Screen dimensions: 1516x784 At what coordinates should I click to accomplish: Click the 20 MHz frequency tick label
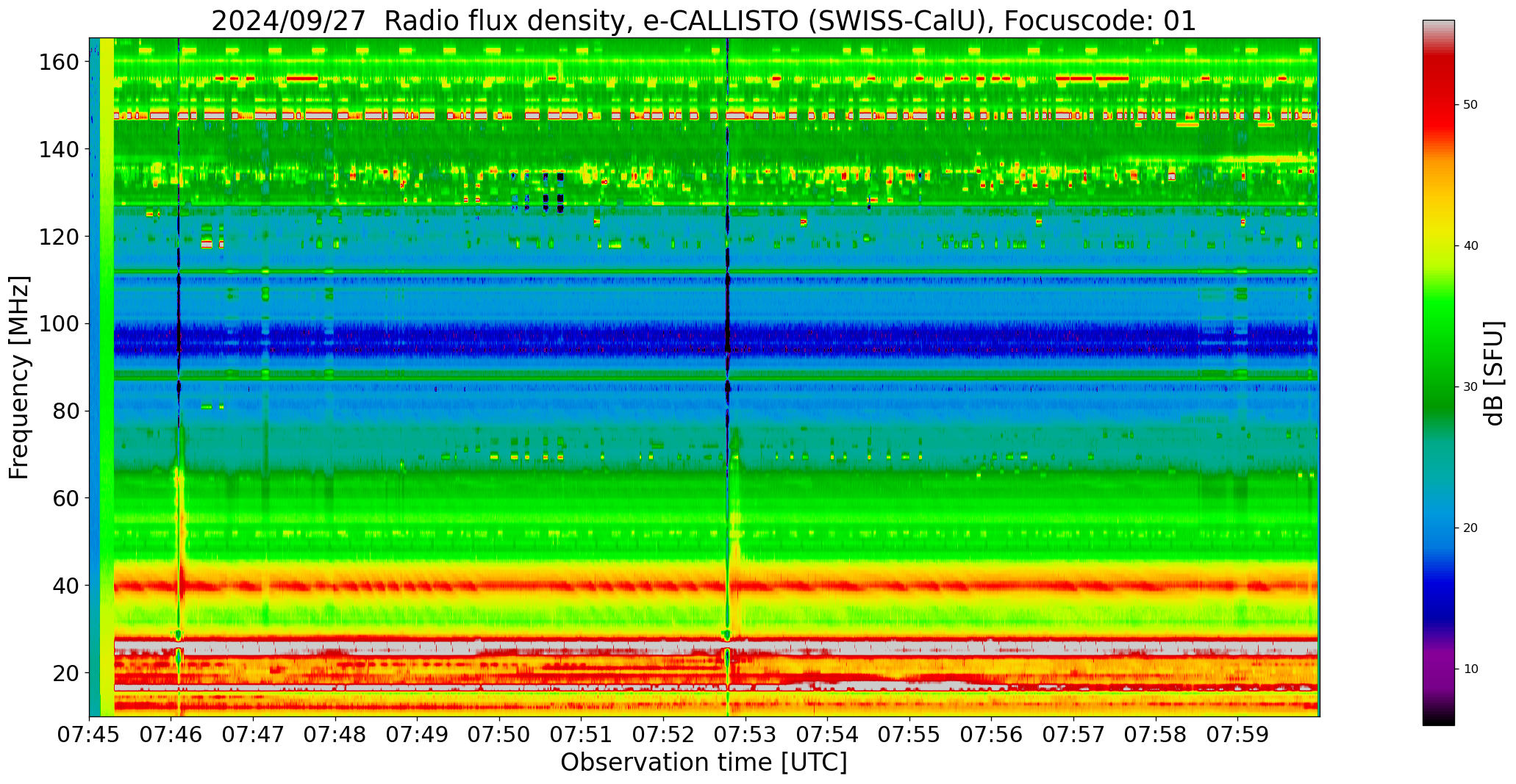65,673
